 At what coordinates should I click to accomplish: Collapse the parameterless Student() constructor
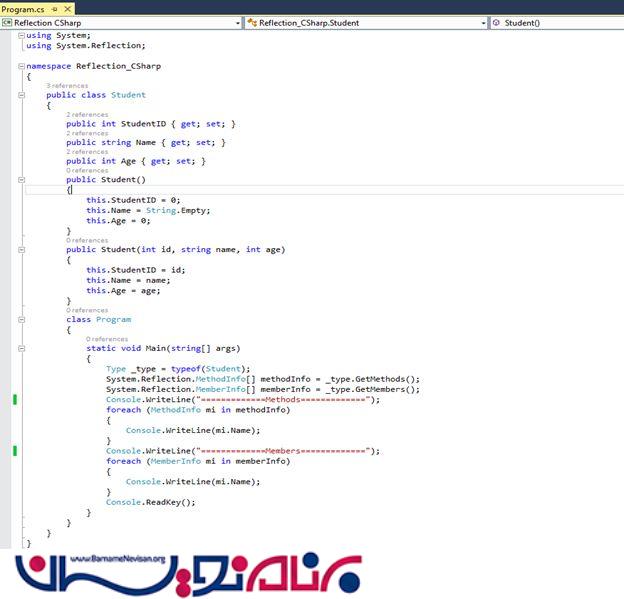click(x=21, y=180)
